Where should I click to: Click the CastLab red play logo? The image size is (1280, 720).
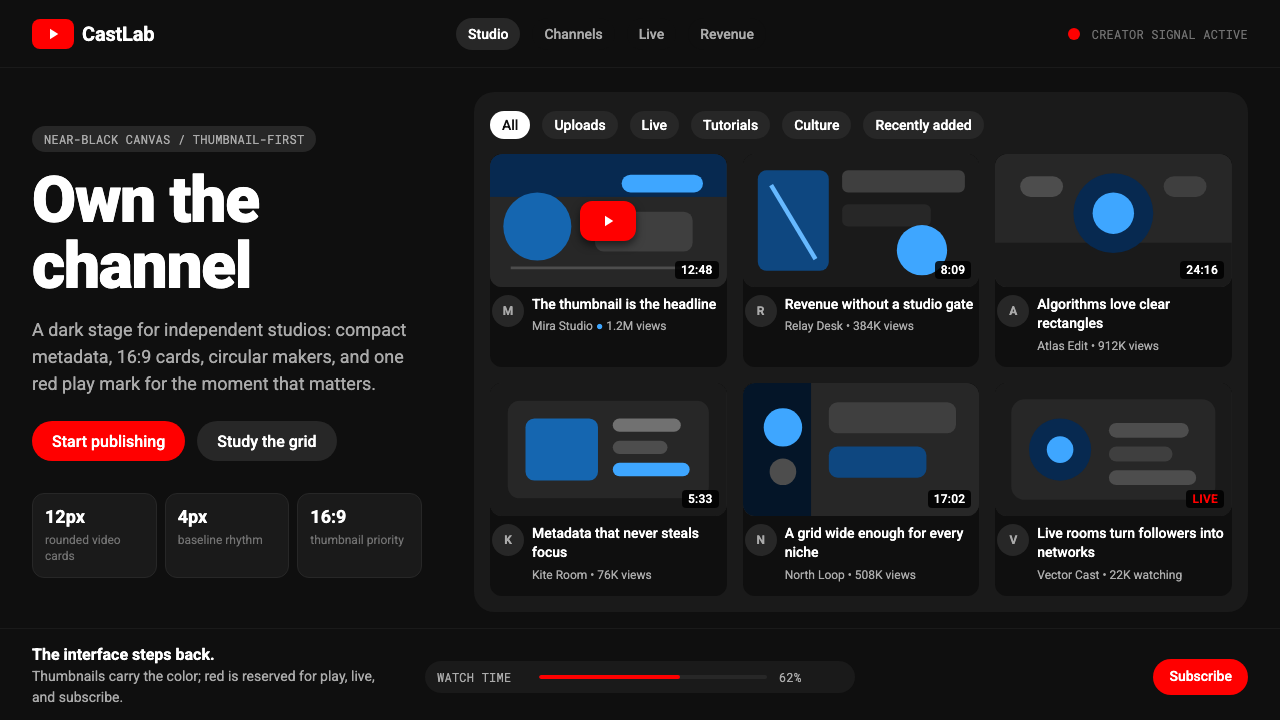(x=53, y=34)
